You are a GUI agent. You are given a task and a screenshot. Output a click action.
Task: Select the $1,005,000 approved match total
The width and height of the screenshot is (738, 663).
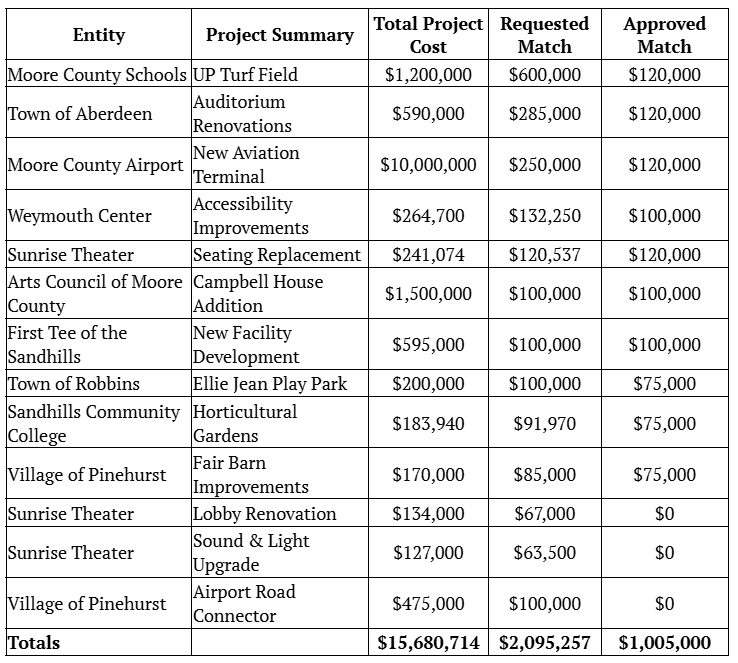(x=664, y=643)
